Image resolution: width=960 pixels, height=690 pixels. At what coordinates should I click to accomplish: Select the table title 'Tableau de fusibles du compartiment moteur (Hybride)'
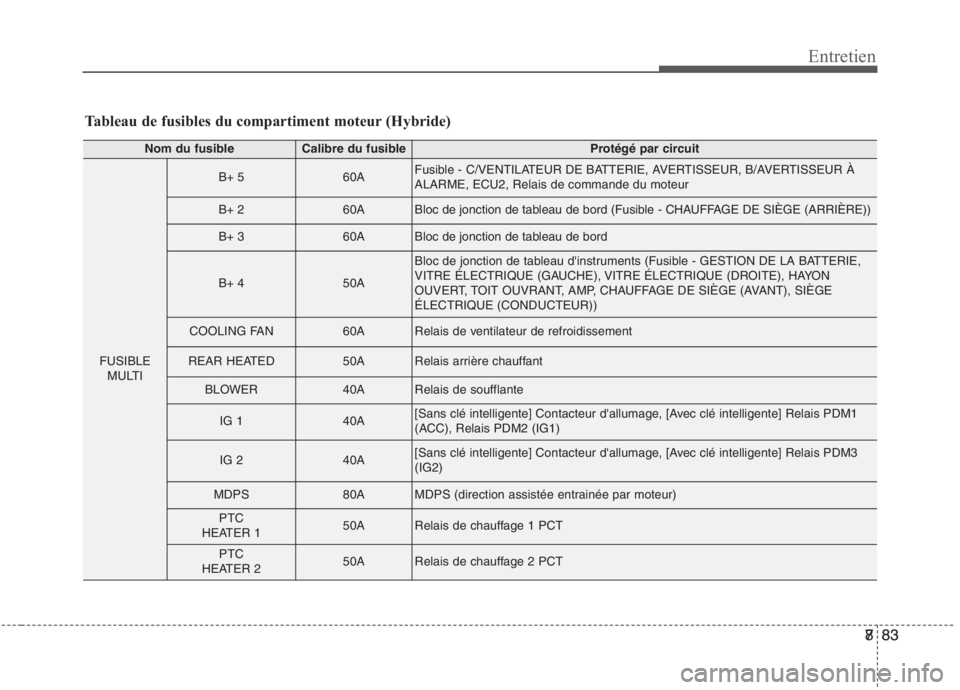(268, 121)
